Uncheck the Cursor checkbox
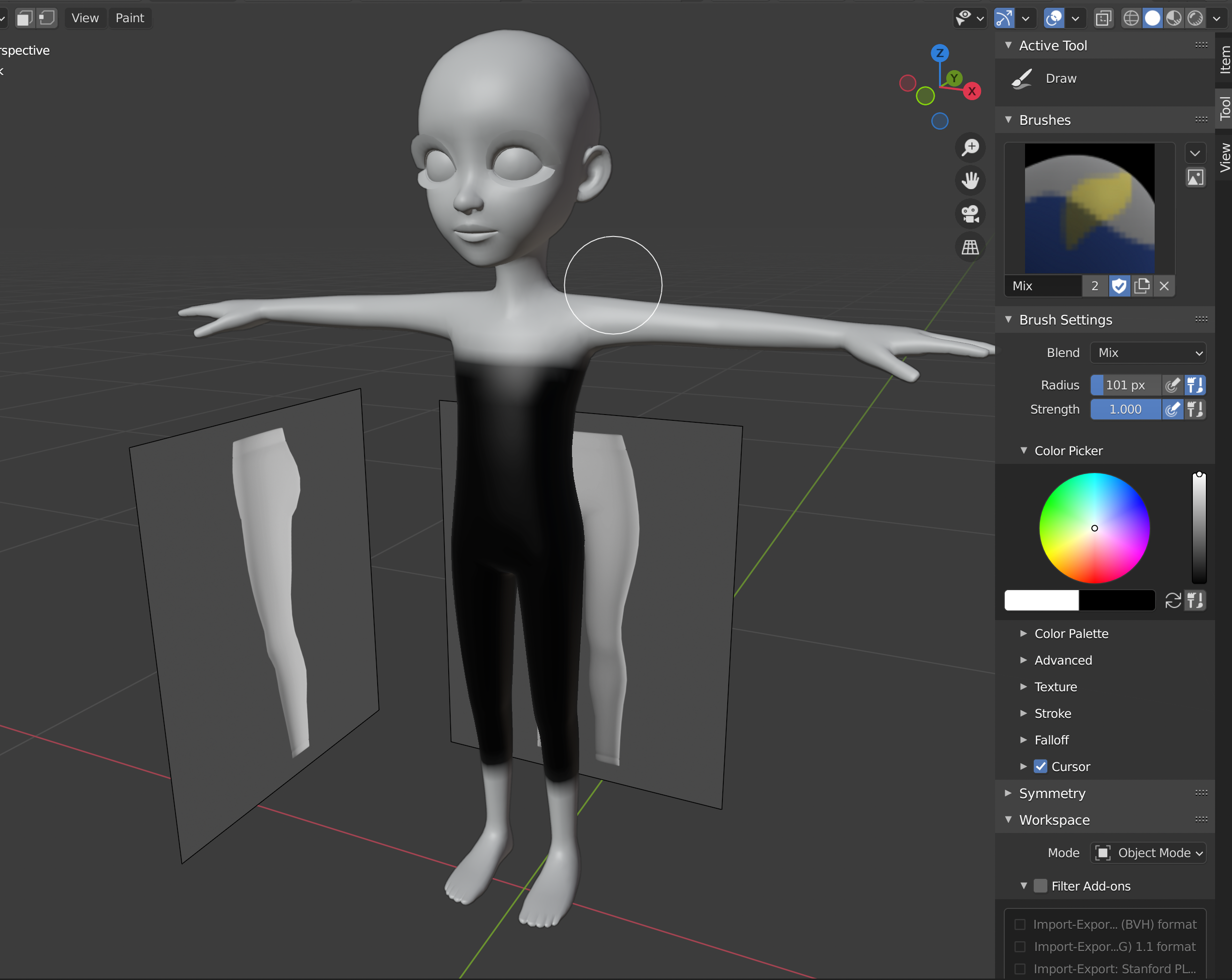 pos(1041,767)
